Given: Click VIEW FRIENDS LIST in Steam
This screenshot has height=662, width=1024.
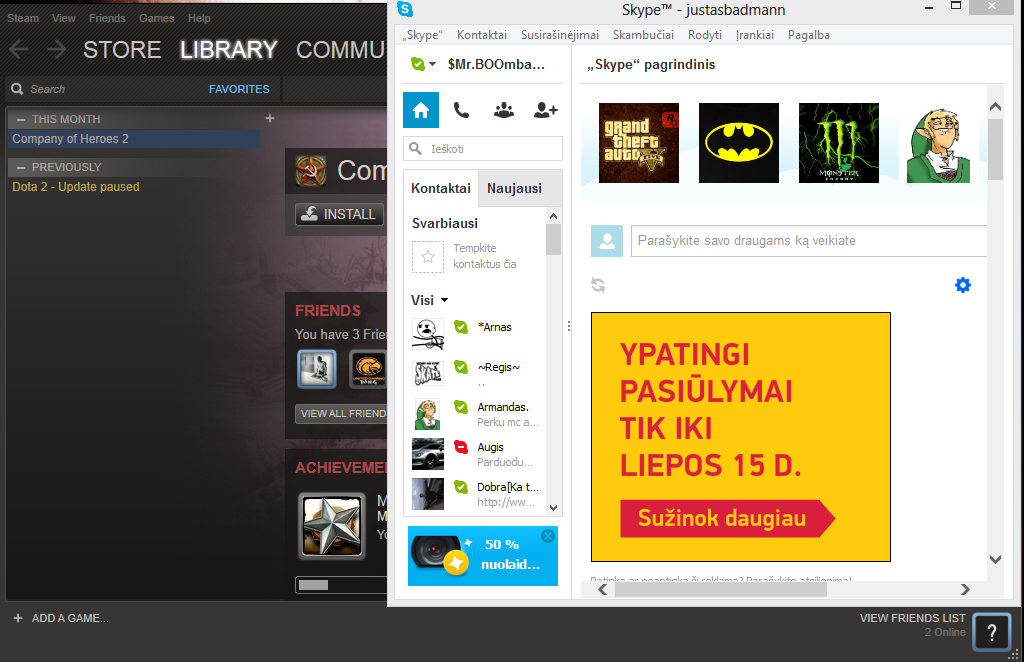Looking at the screenshot, I should tap(912, 618).
